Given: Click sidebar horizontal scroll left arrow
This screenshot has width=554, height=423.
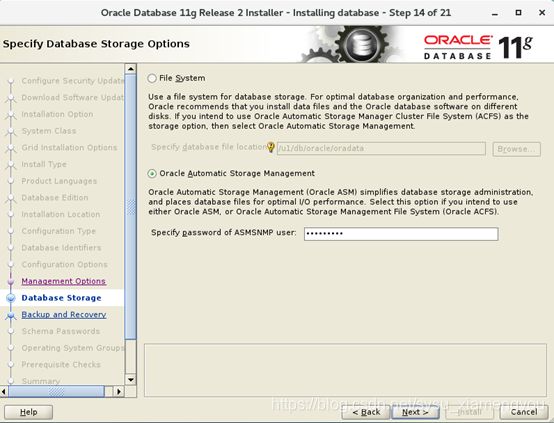Looking at the screenshot, I should 4,392.
